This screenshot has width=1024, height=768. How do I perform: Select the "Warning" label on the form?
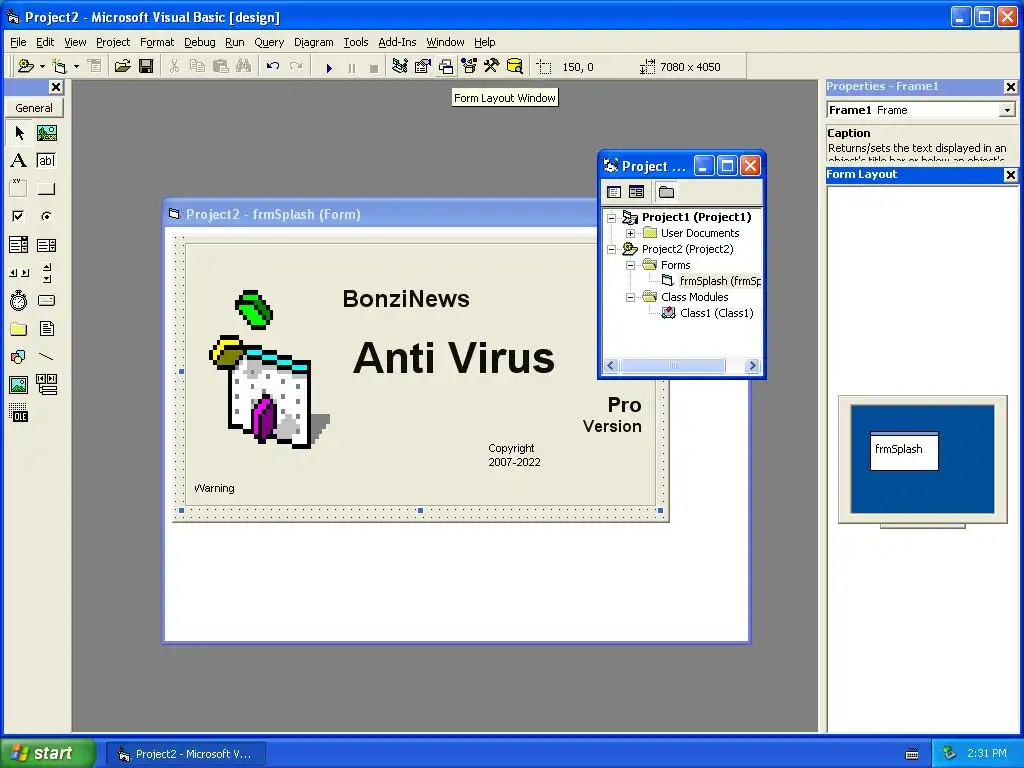(214, 488)
